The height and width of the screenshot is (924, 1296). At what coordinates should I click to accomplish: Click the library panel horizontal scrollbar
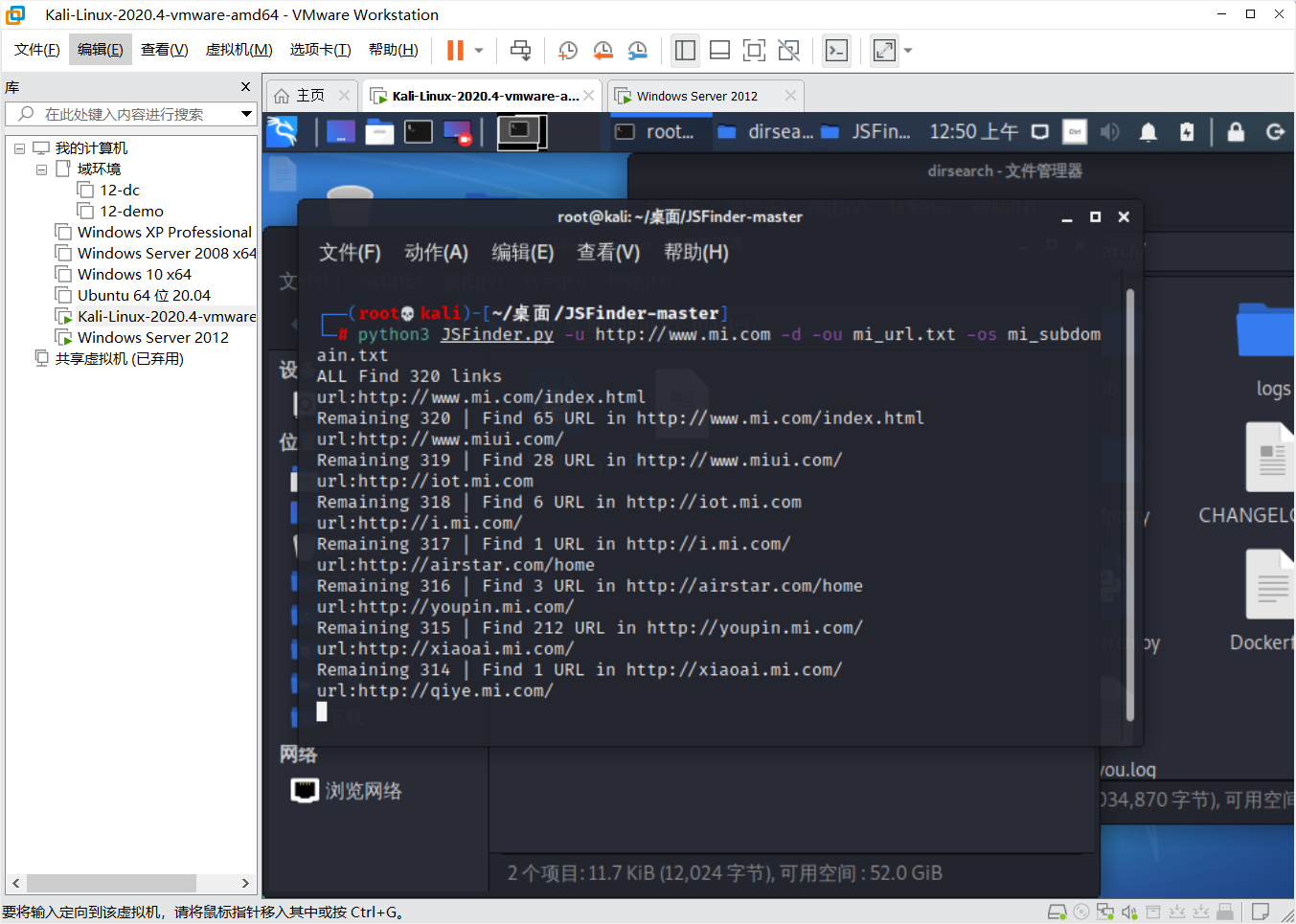point(111,883)
